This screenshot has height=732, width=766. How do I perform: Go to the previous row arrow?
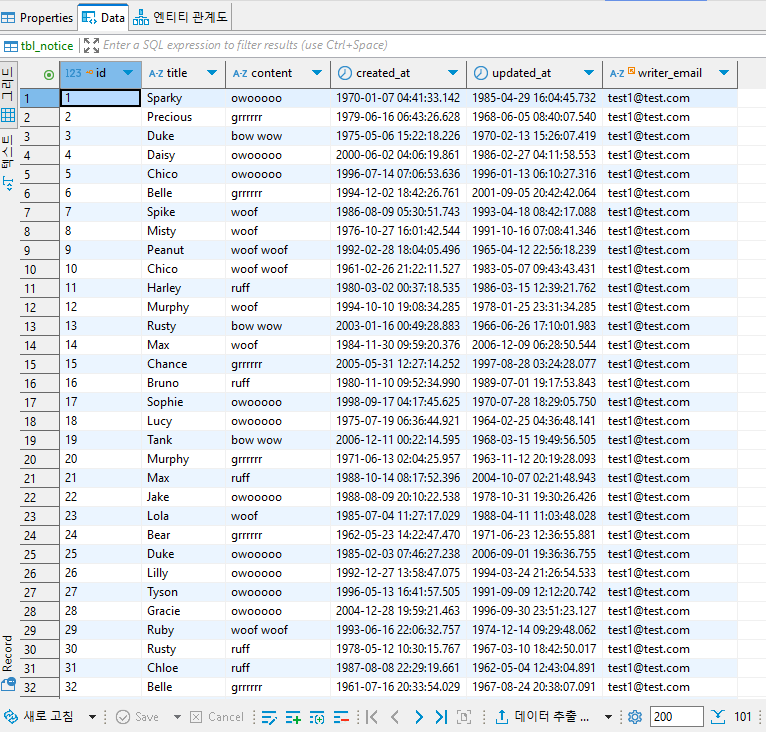[x=395, y=717]
